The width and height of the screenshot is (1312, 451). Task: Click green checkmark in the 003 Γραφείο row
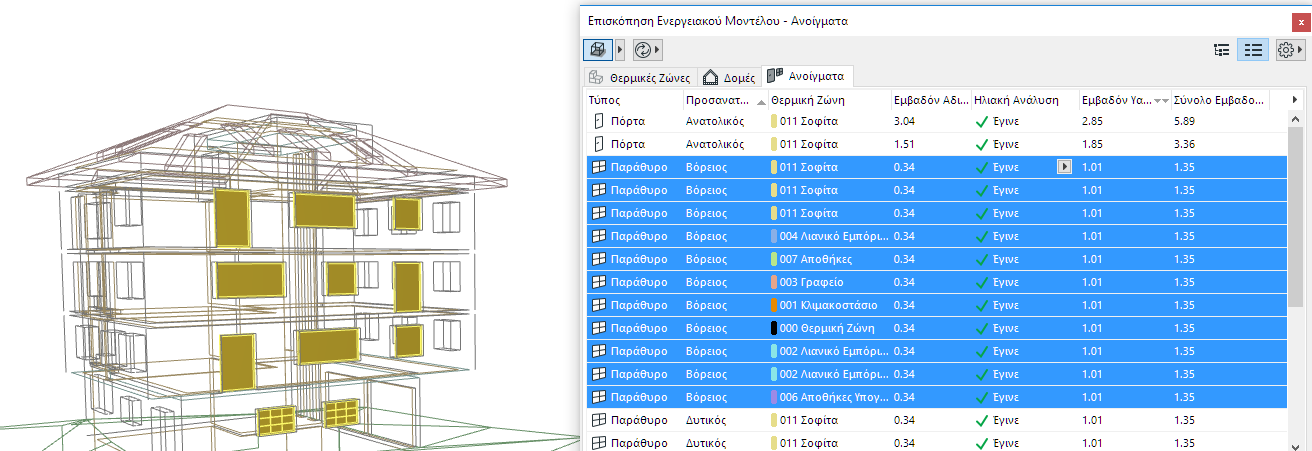981,282
